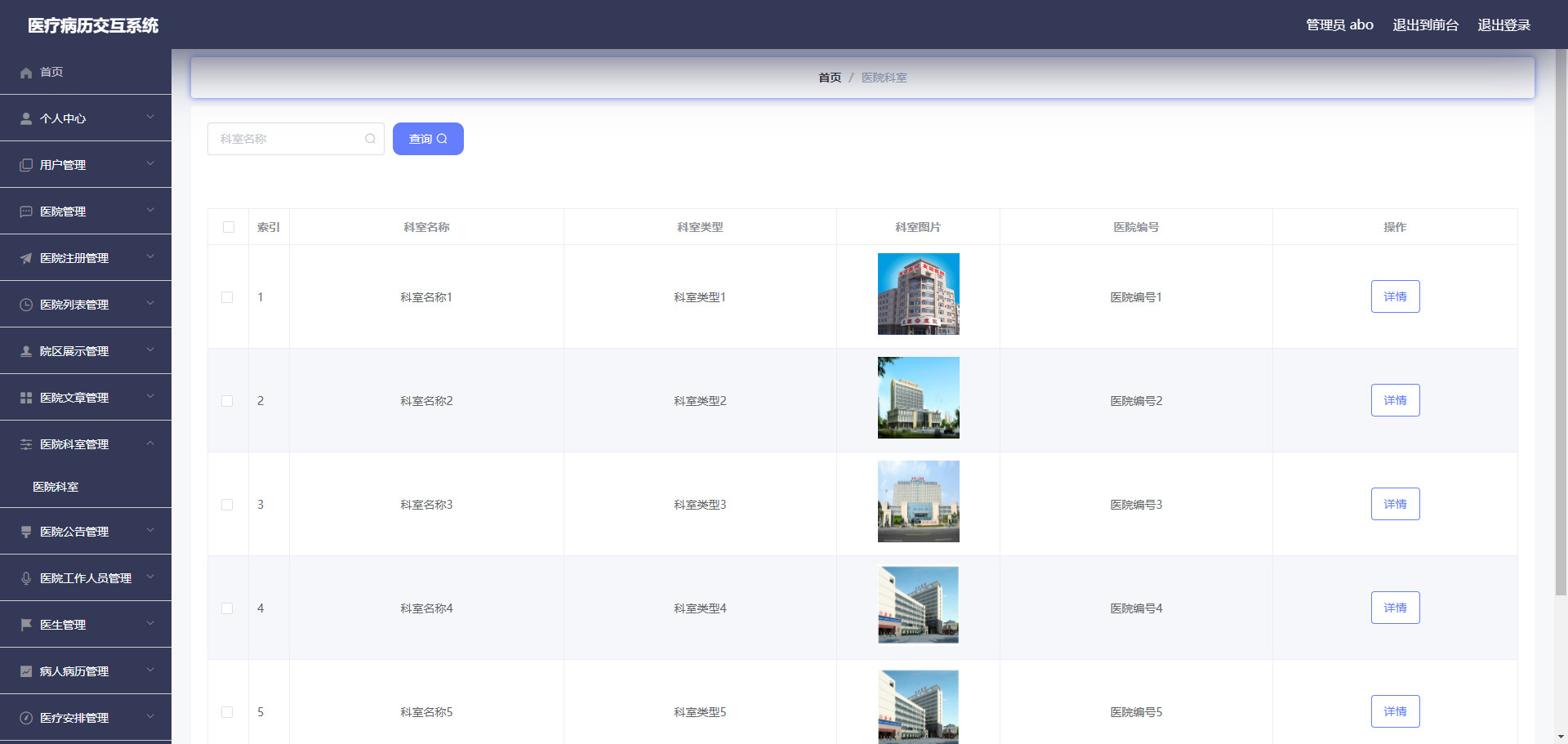The width and height of the screenshot is (1568, 744).
Task: Click the 医院编号5 table cell
Action: [x=1136, y=712]
